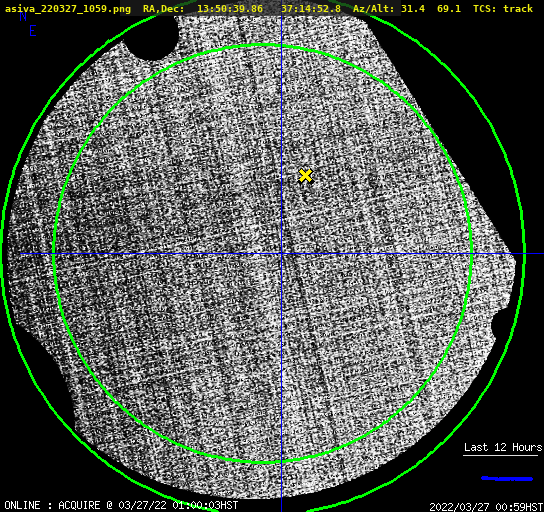Viewport: 544px width, 512px height.
Task: Click the Dec value 37:14:52.8
Action: [x=311, y=8]
